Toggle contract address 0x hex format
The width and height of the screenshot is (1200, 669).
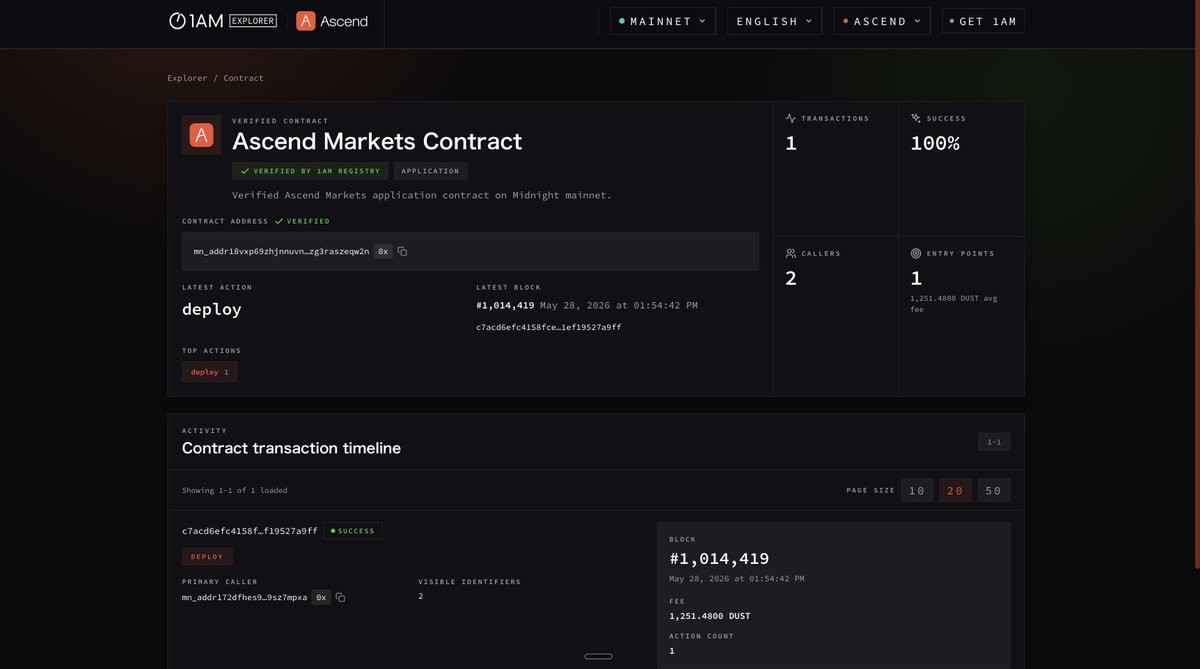[383, 252]
